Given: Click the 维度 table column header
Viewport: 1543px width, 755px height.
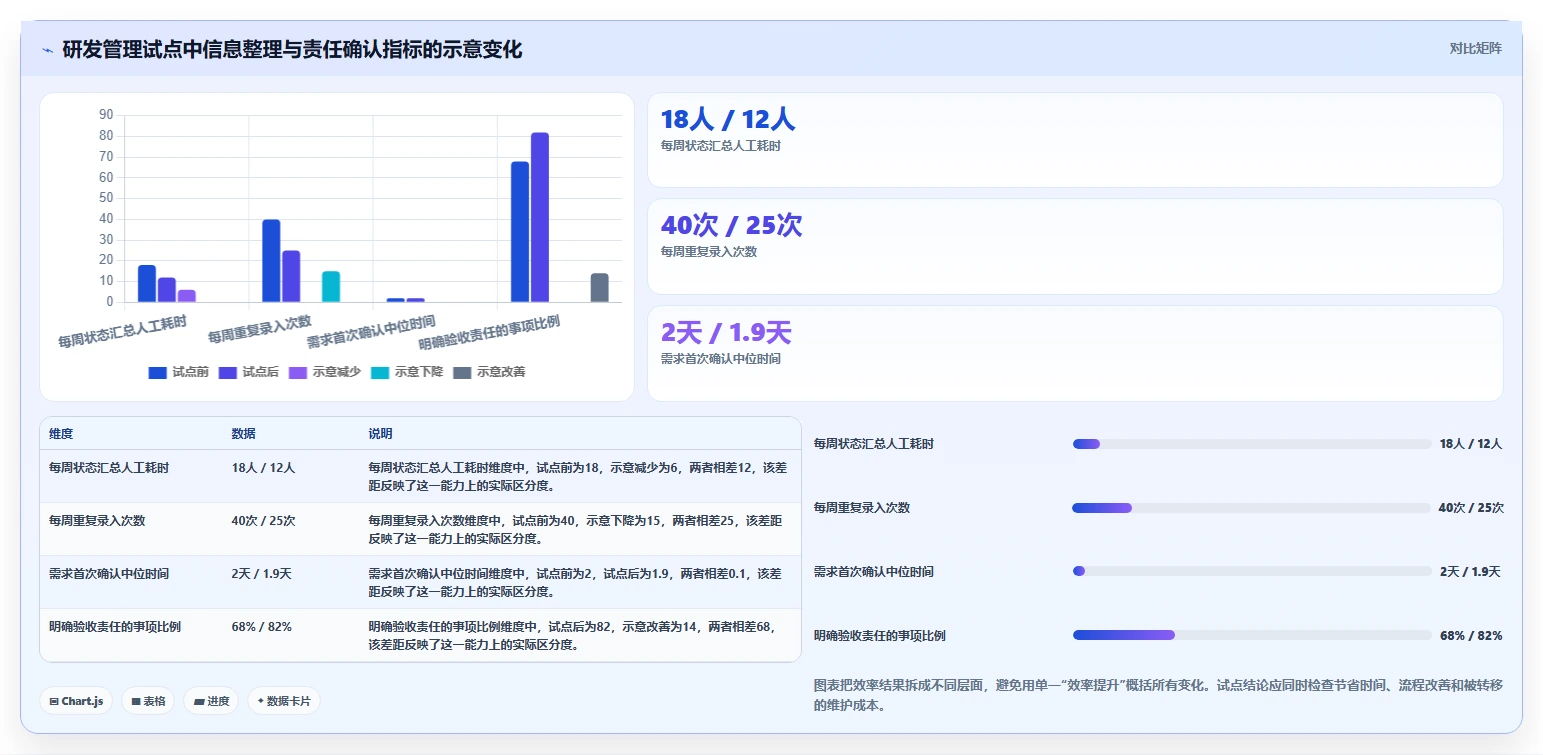Looking at the screenshot, I should (61, 434).
